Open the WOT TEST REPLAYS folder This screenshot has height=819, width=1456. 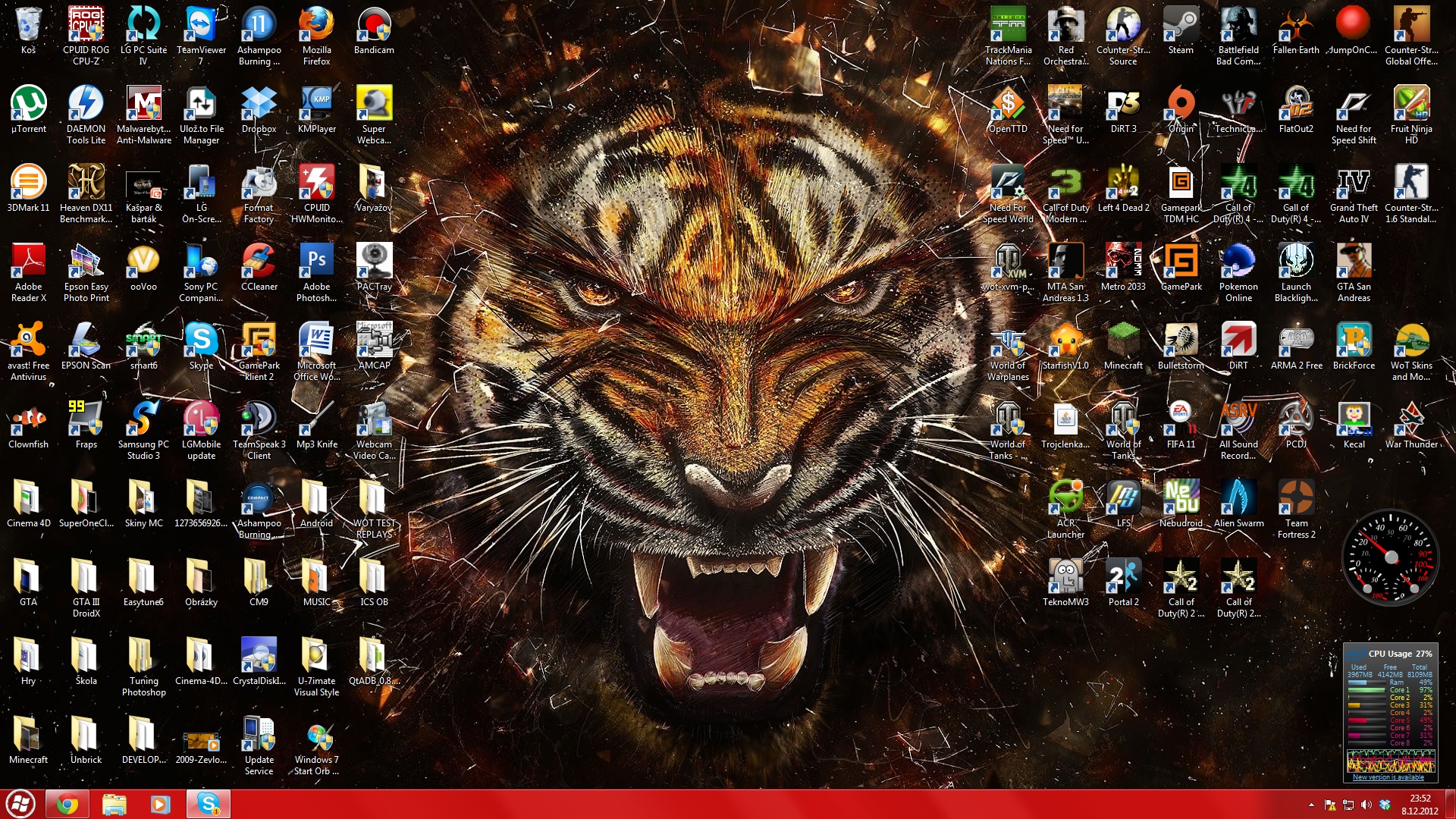[x=374, y=499]
